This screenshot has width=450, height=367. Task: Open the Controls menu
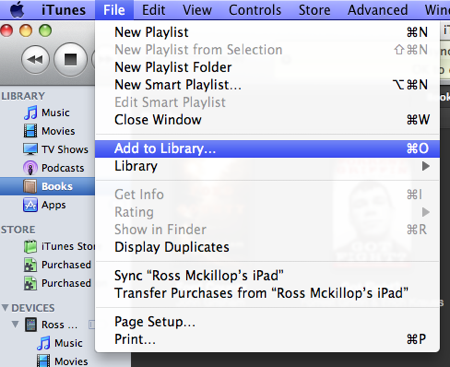click(x=255, y=10)
